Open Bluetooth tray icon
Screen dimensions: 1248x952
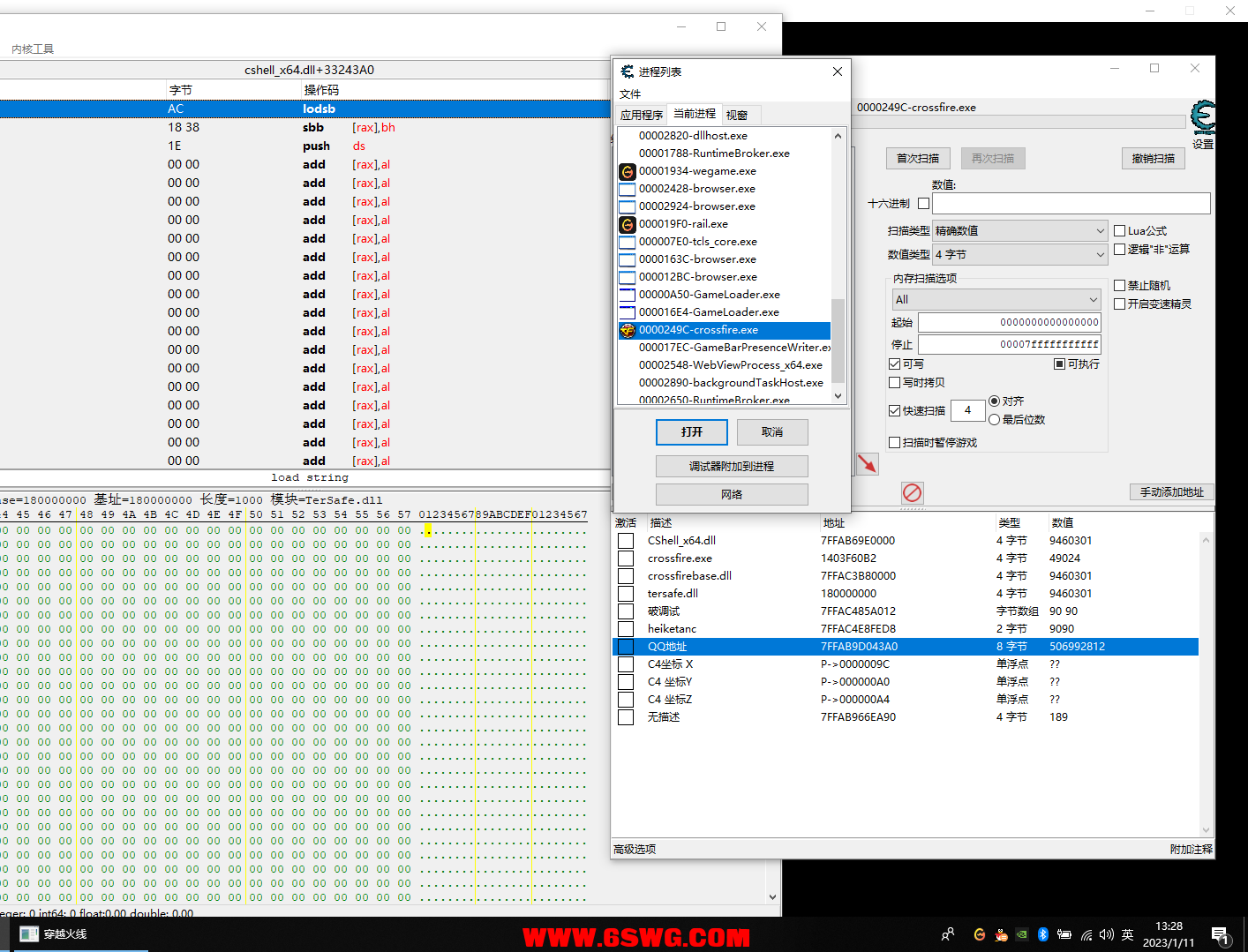click(1042, 934)
